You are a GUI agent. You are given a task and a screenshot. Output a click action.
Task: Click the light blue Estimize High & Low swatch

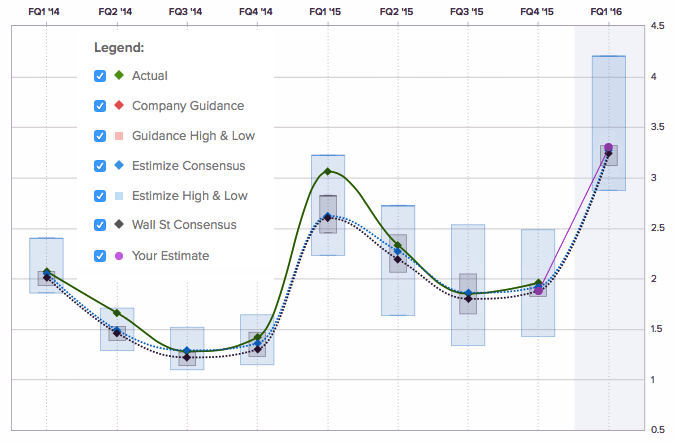click(x=119, y=196)
